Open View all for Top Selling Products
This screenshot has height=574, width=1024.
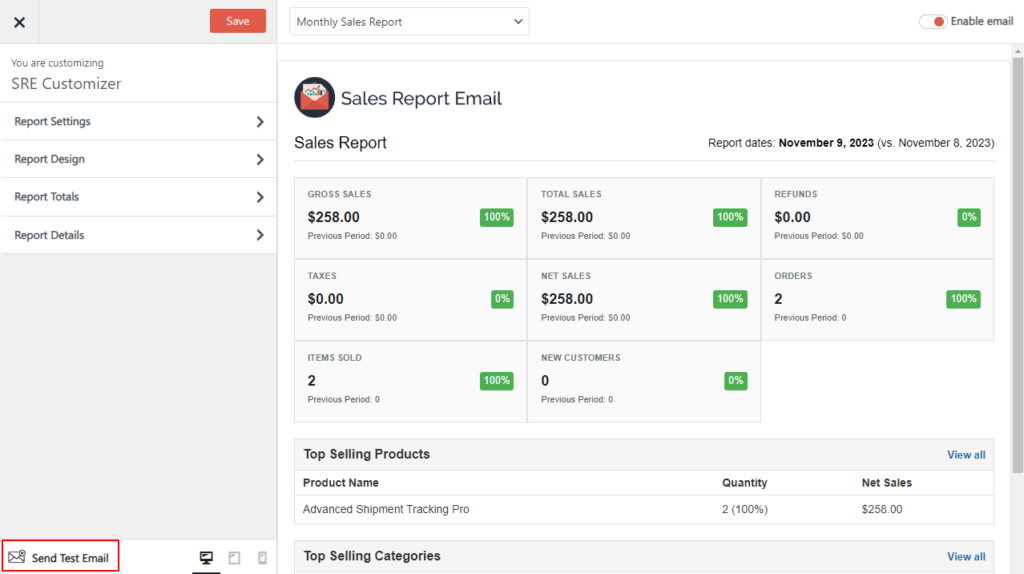tap(966, 455)
